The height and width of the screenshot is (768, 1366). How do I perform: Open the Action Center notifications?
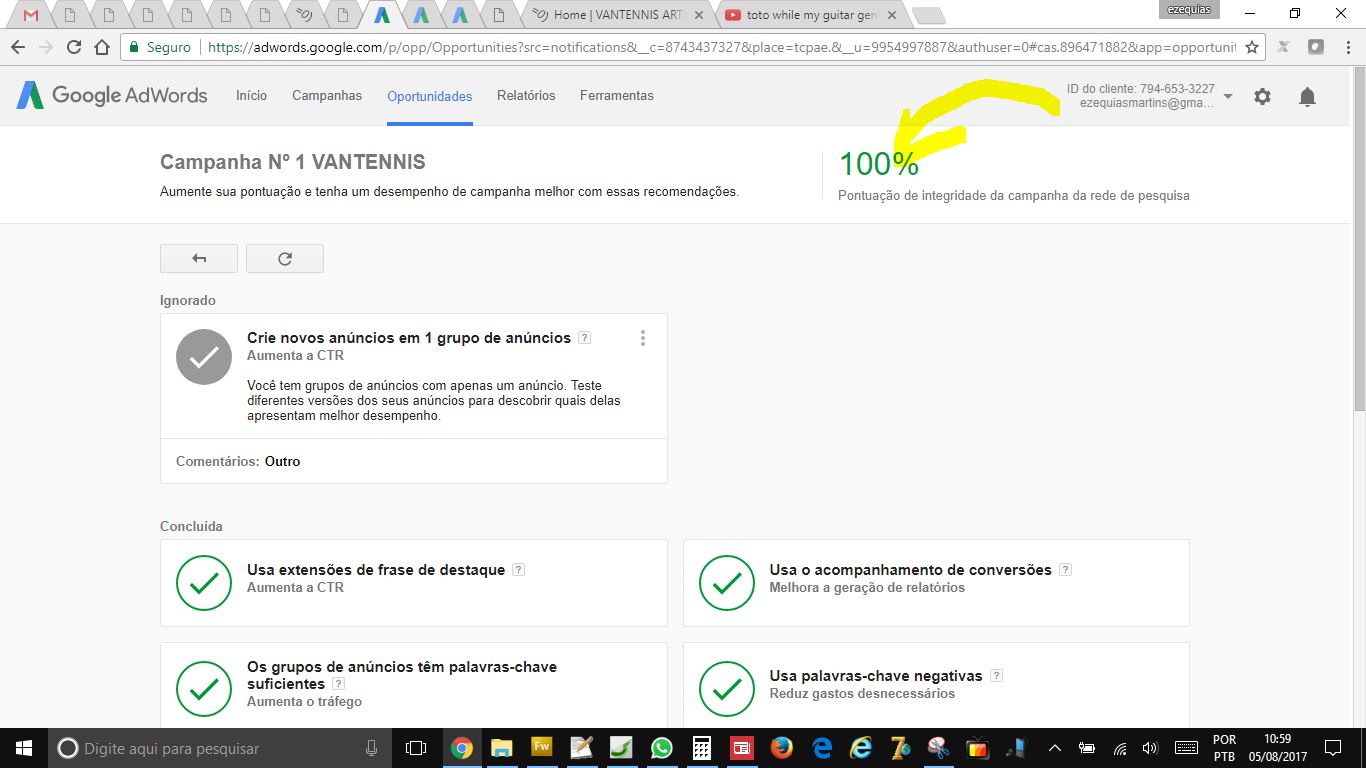(x=1332, y=748)
